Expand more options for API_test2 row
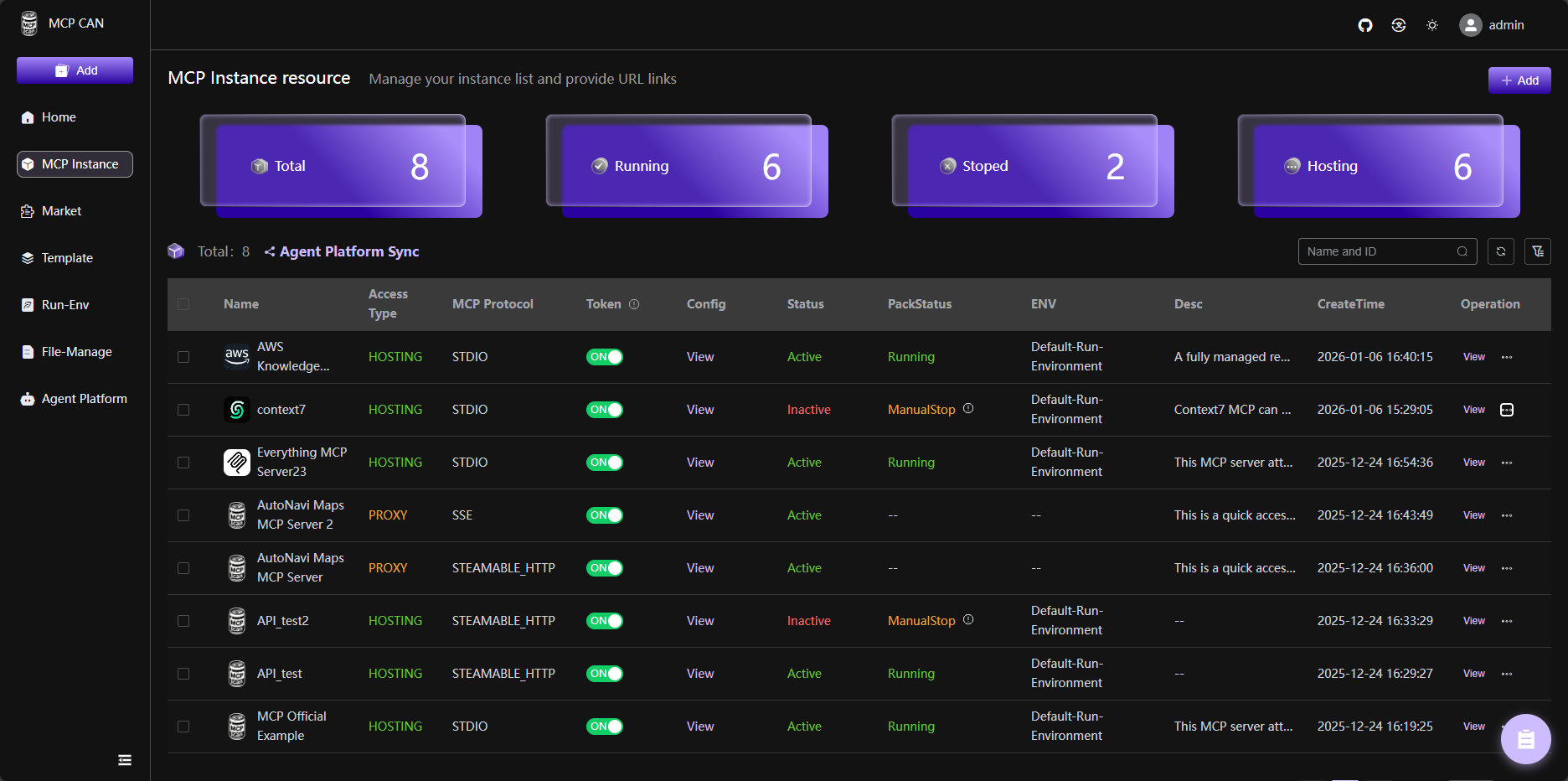The image size is (1568, 781). pyautogui.click(x=1507, y=621)
